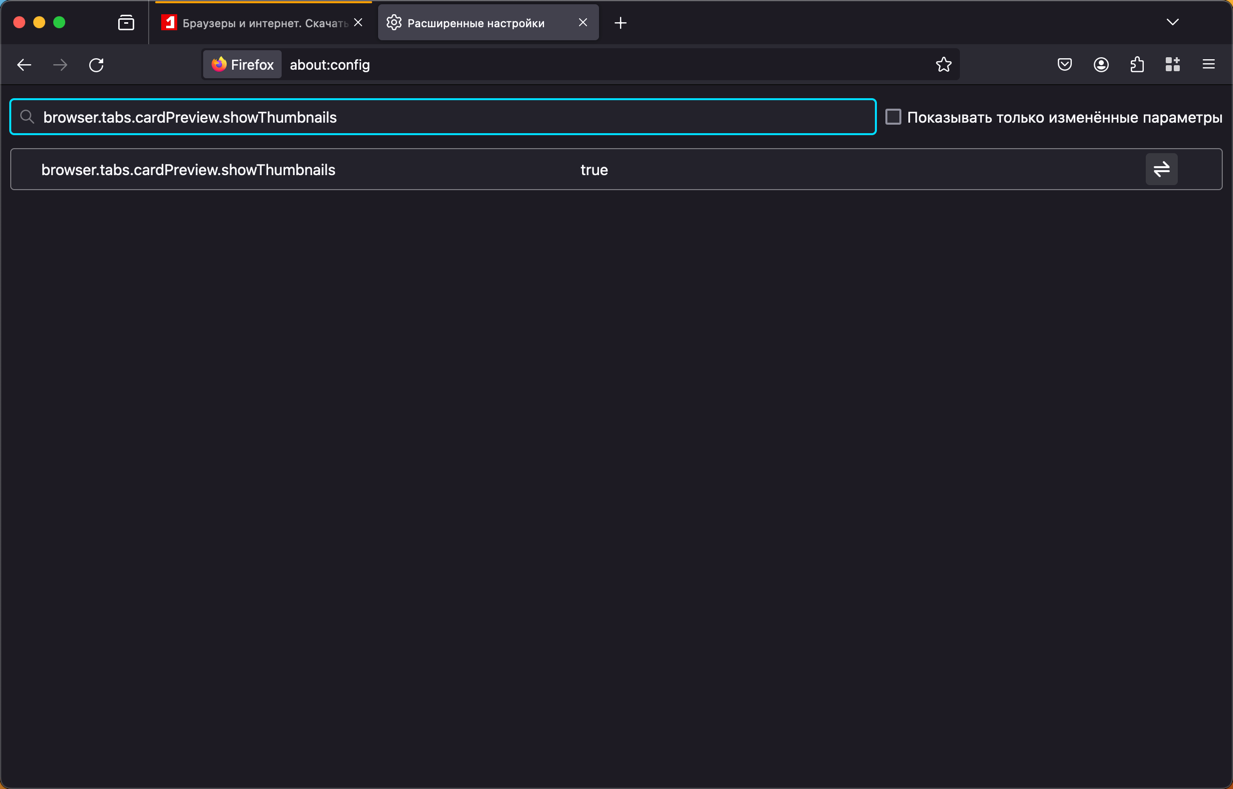Reload the current page

pyautogui.click(x=96, y=65)
